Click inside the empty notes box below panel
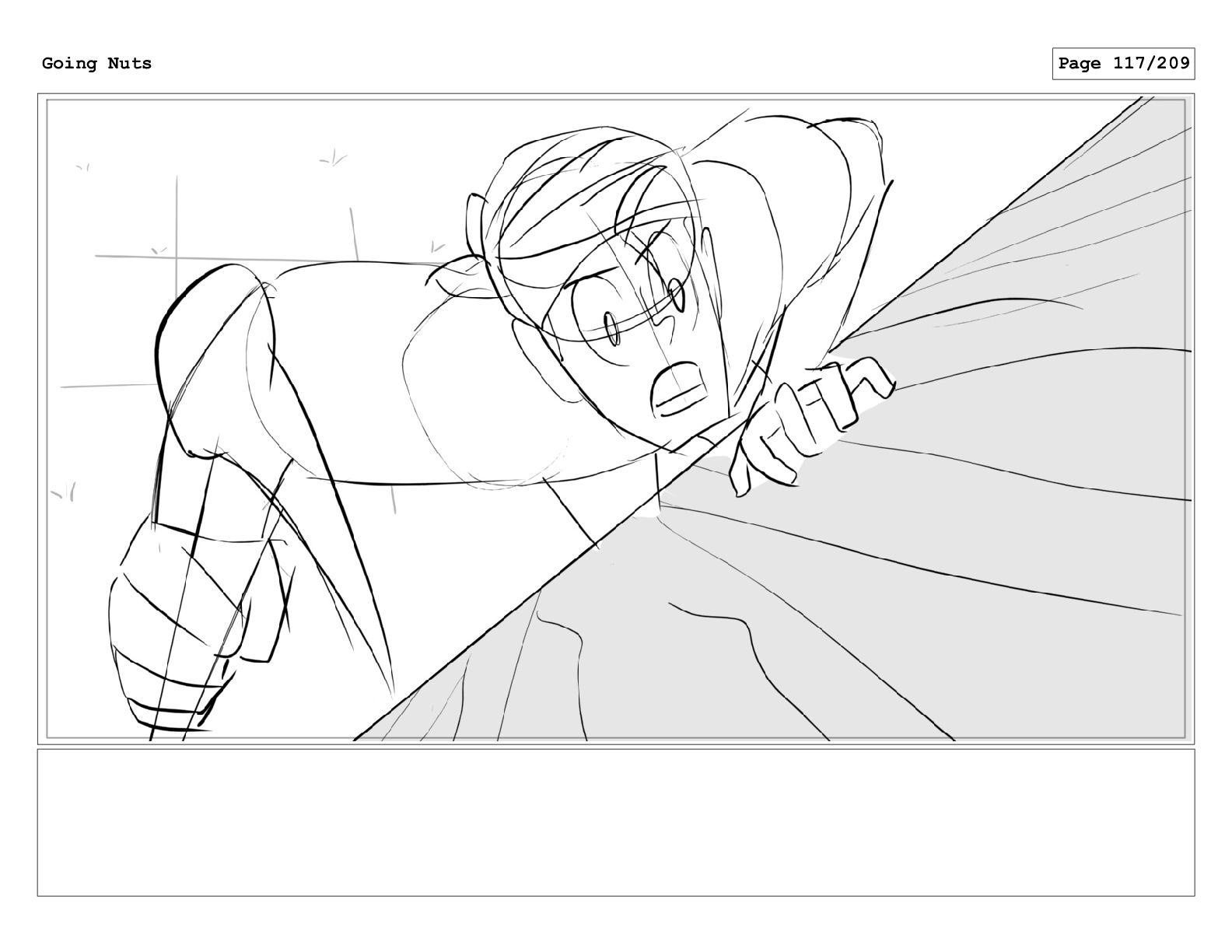The height and width of the screenshot is (952, 1232). tap(615, 822)
